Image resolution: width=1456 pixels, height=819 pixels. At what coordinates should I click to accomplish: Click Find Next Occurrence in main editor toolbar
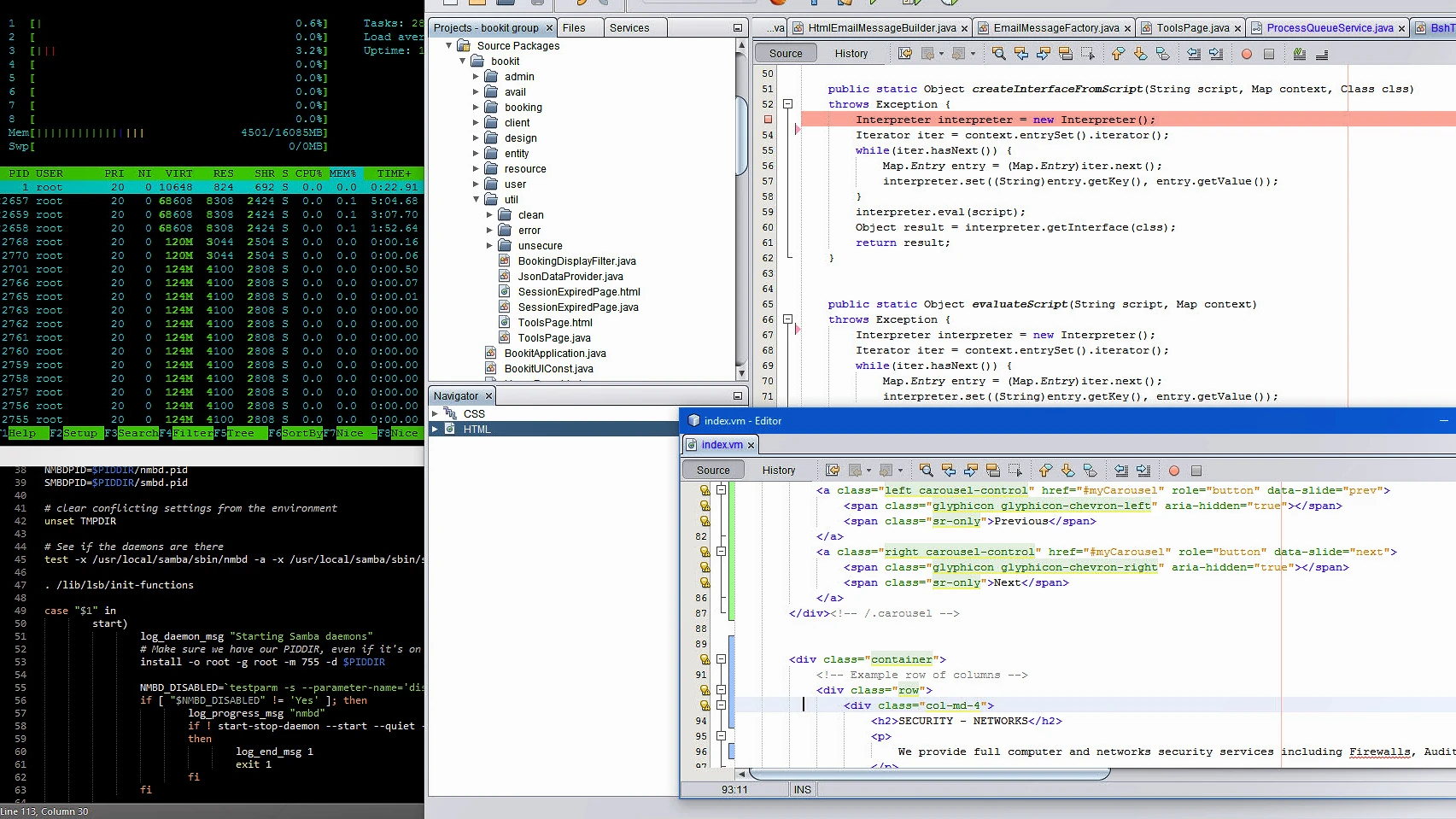click(1044, 54)
